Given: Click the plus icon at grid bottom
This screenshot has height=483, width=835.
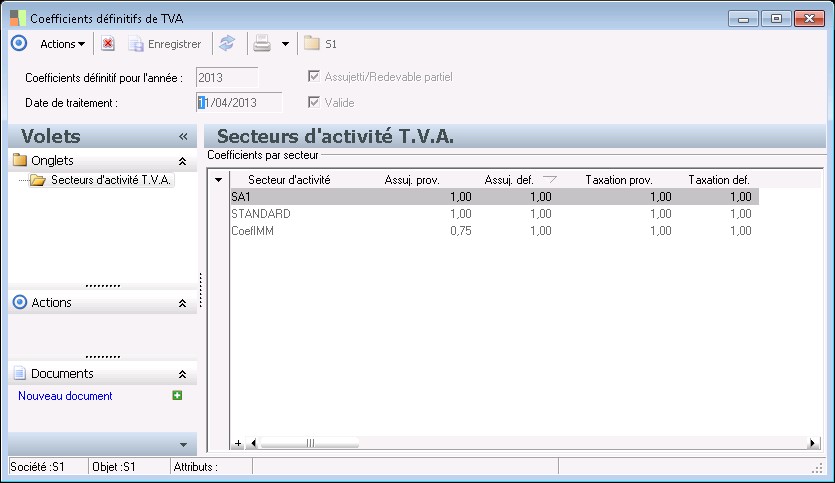Looking at the screenshot, I should (x=238, y=443).
